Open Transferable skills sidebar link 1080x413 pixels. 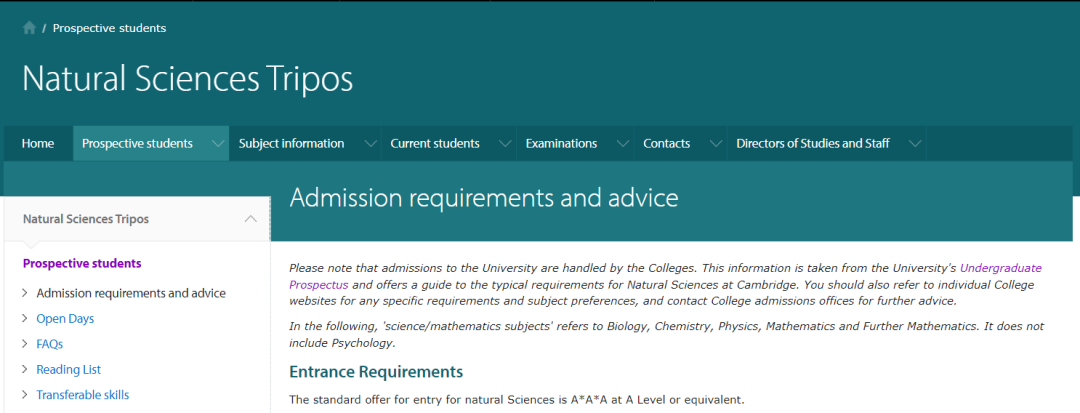[x=82, y=395]
